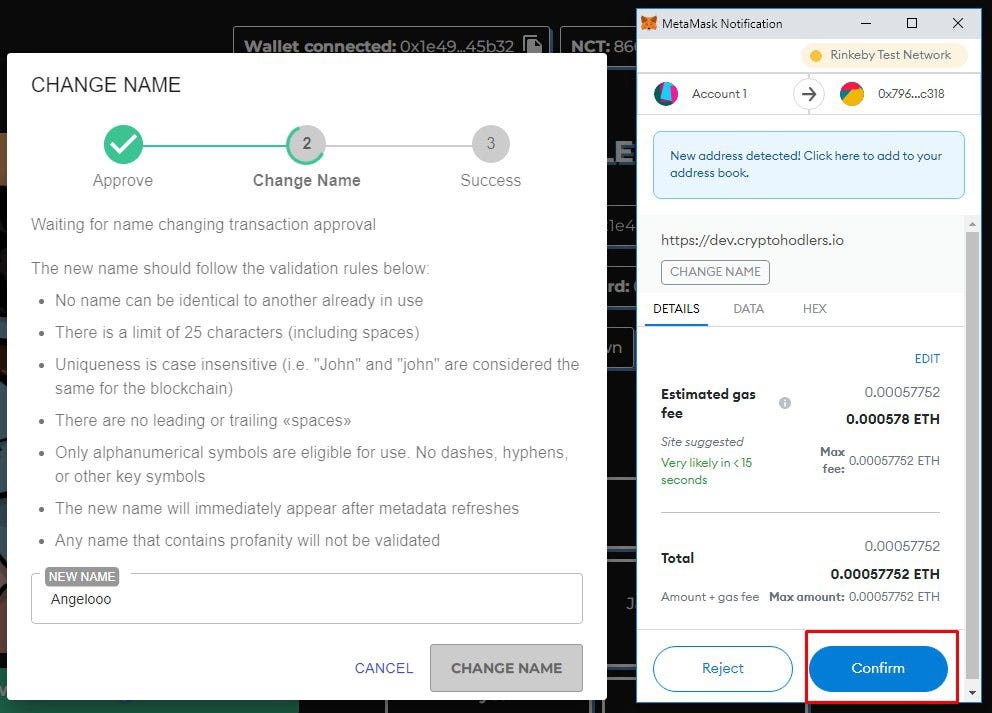The image size is (992, 713).
Task: Maximize the MetaMask Notification window
Action: pos(912,23)
